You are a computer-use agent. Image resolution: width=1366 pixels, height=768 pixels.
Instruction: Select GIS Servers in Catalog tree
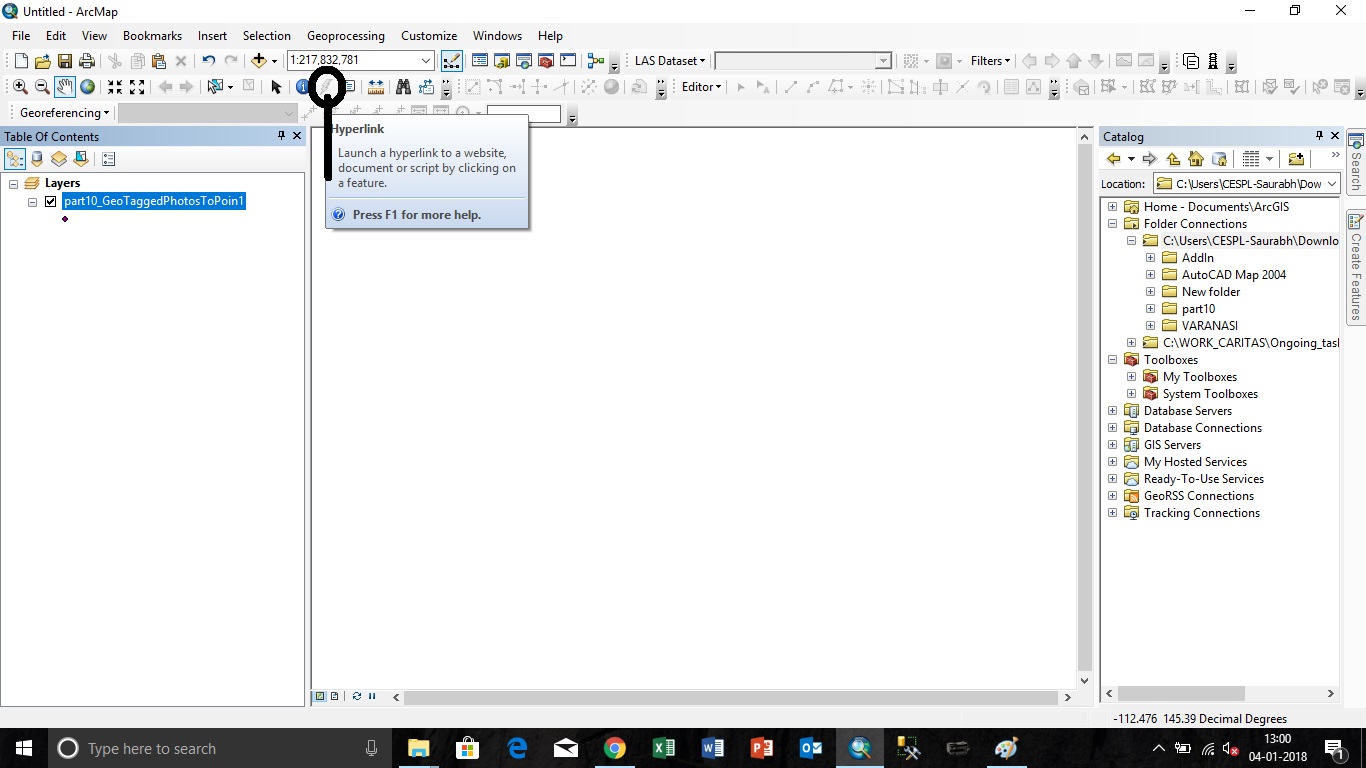coord(1172,445)
